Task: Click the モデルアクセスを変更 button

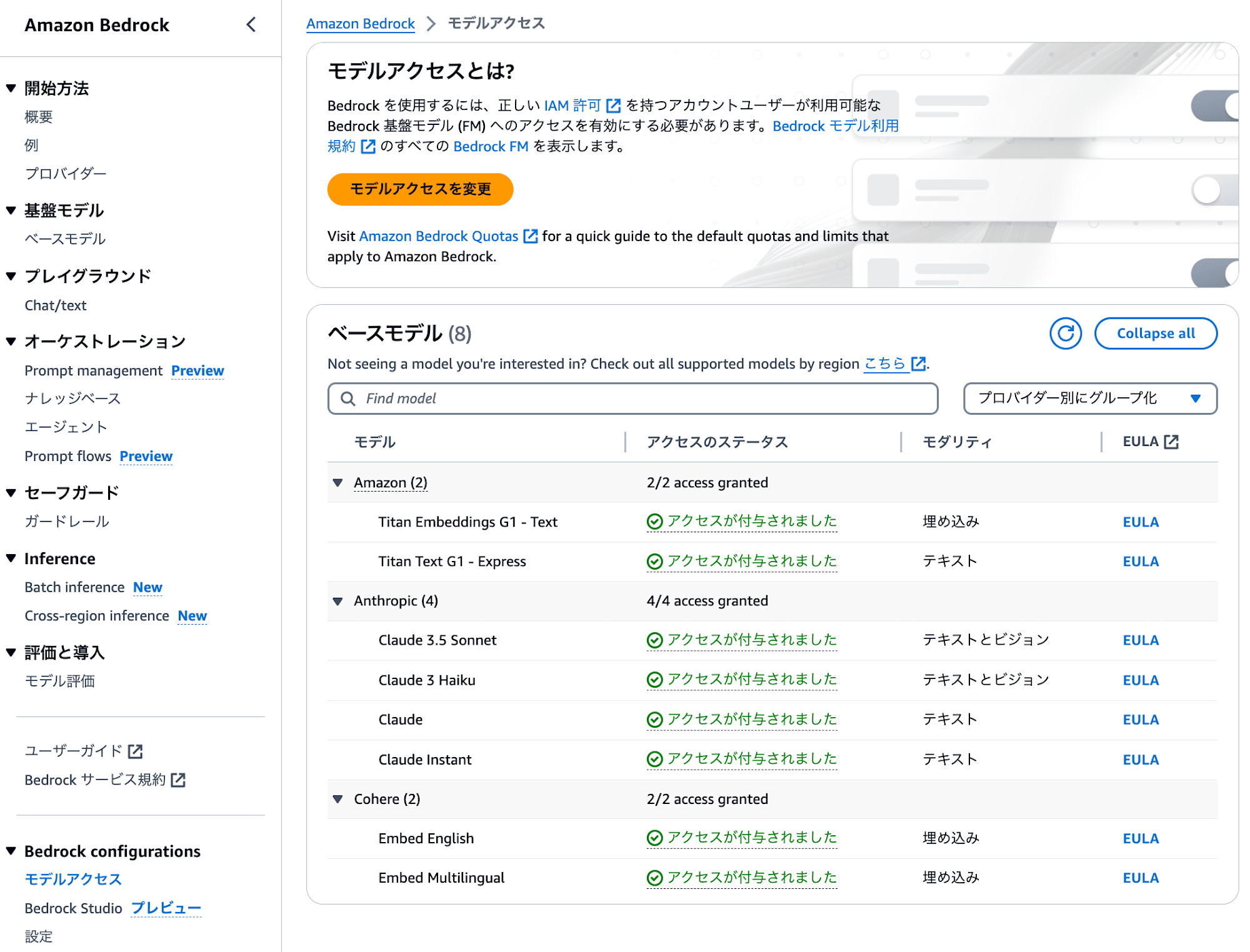Action: click(421, 190)
